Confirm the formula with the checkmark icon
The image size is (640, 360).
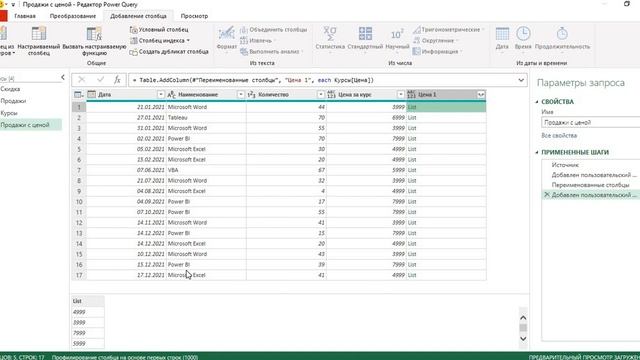click(x=100, y=80)
